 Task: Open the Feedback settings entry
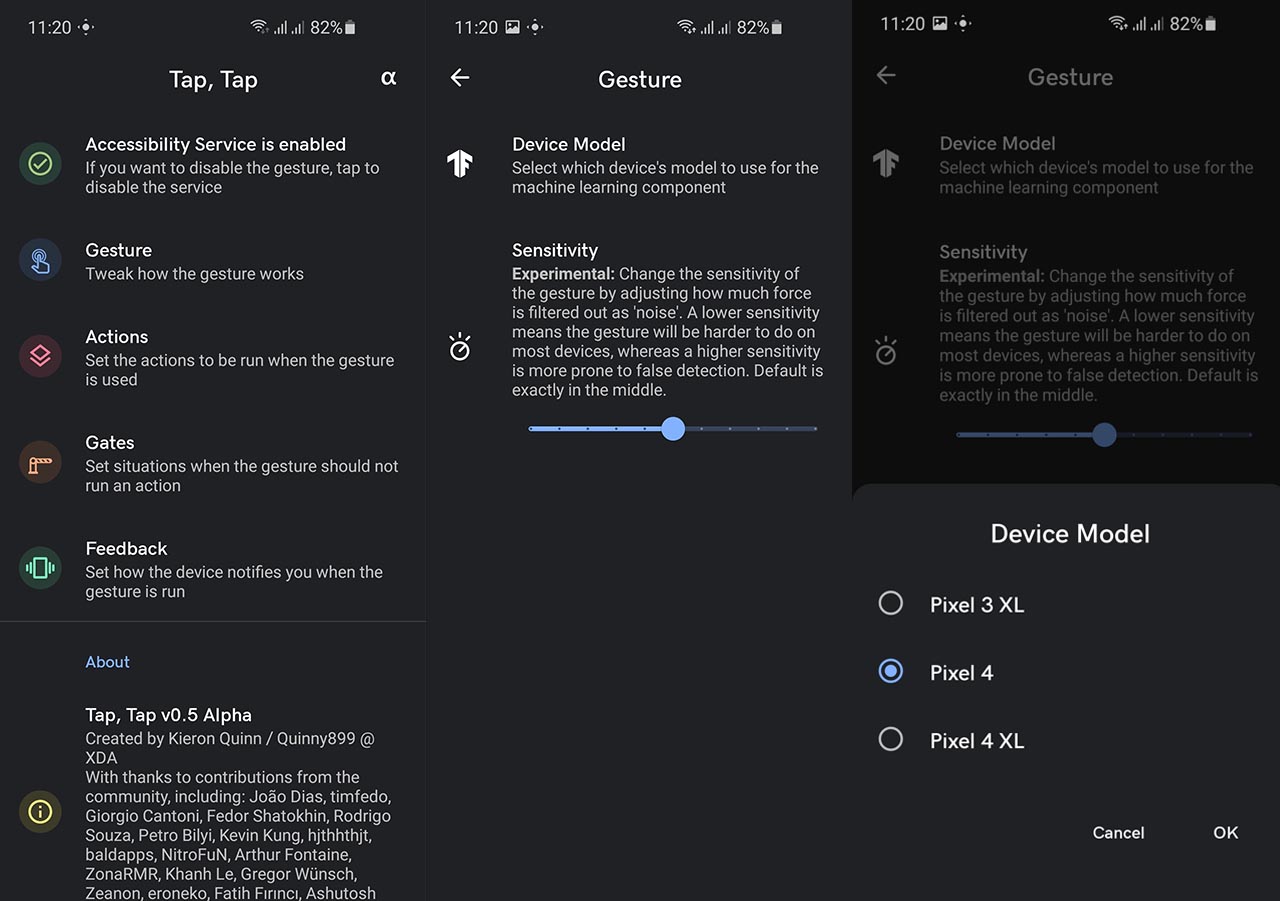tap(213, 569)
